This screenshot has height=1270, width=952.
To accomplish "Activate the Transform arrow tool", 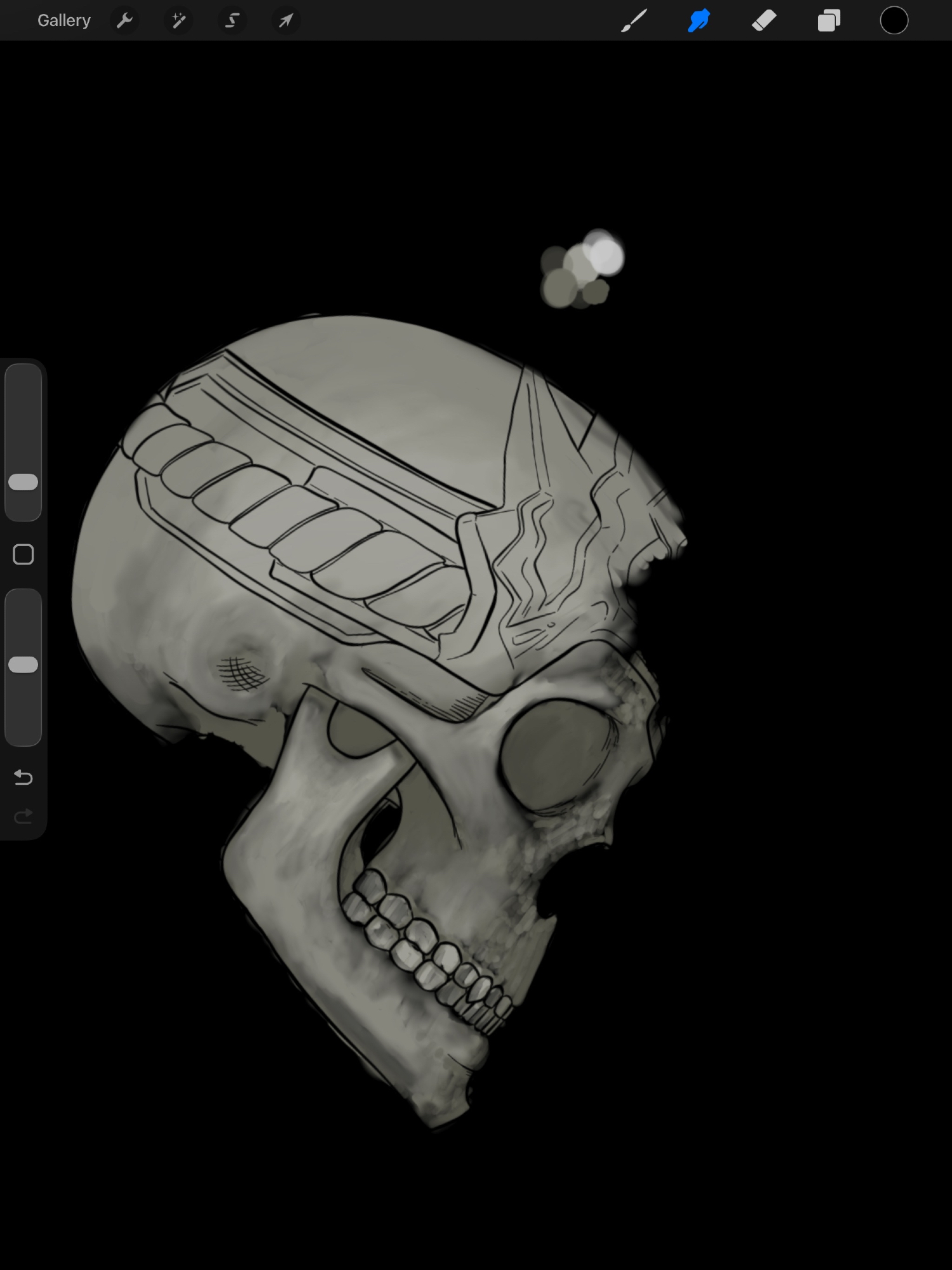I will [x=286, y=21].
